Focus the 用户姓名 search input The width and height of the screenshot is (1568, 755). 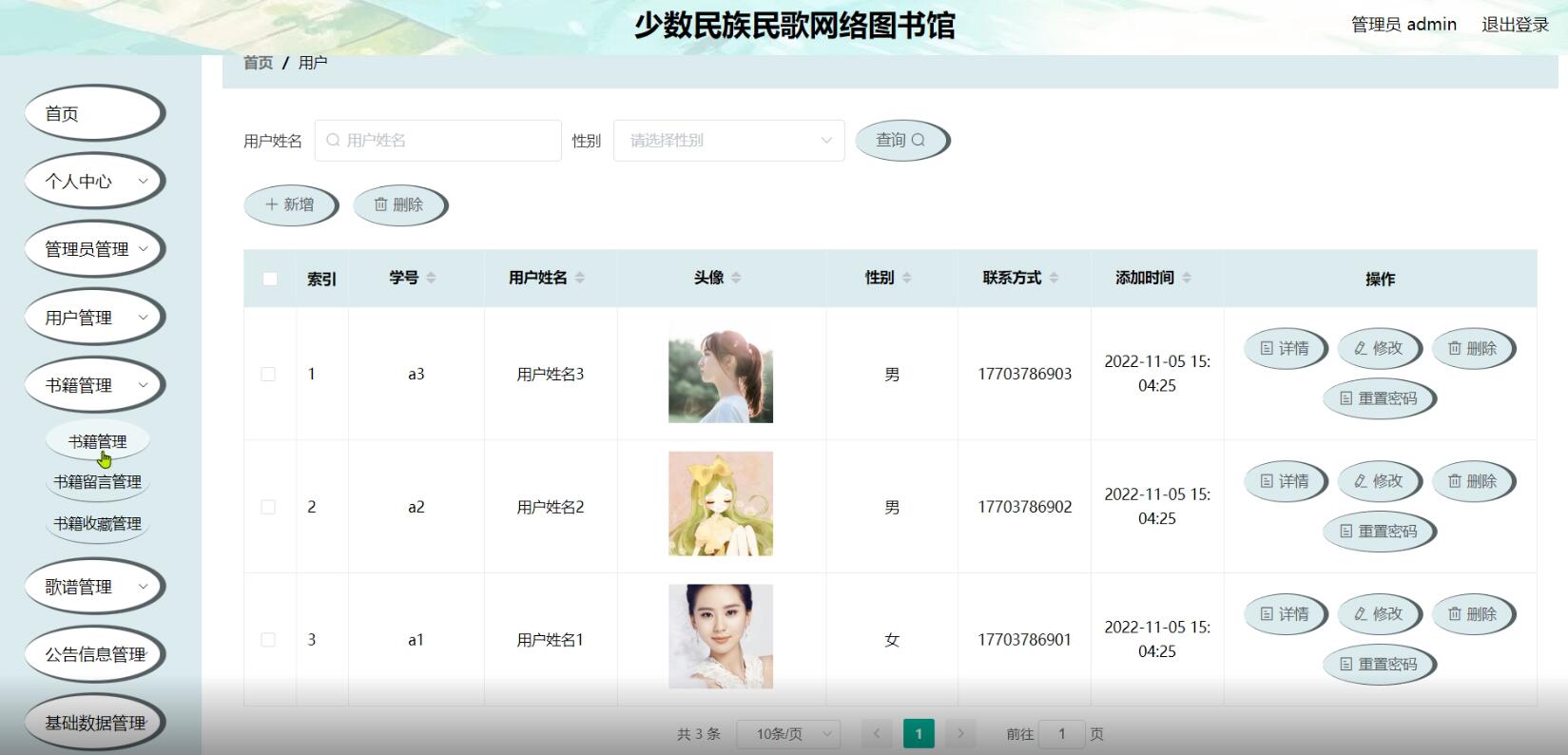[438, 141]
